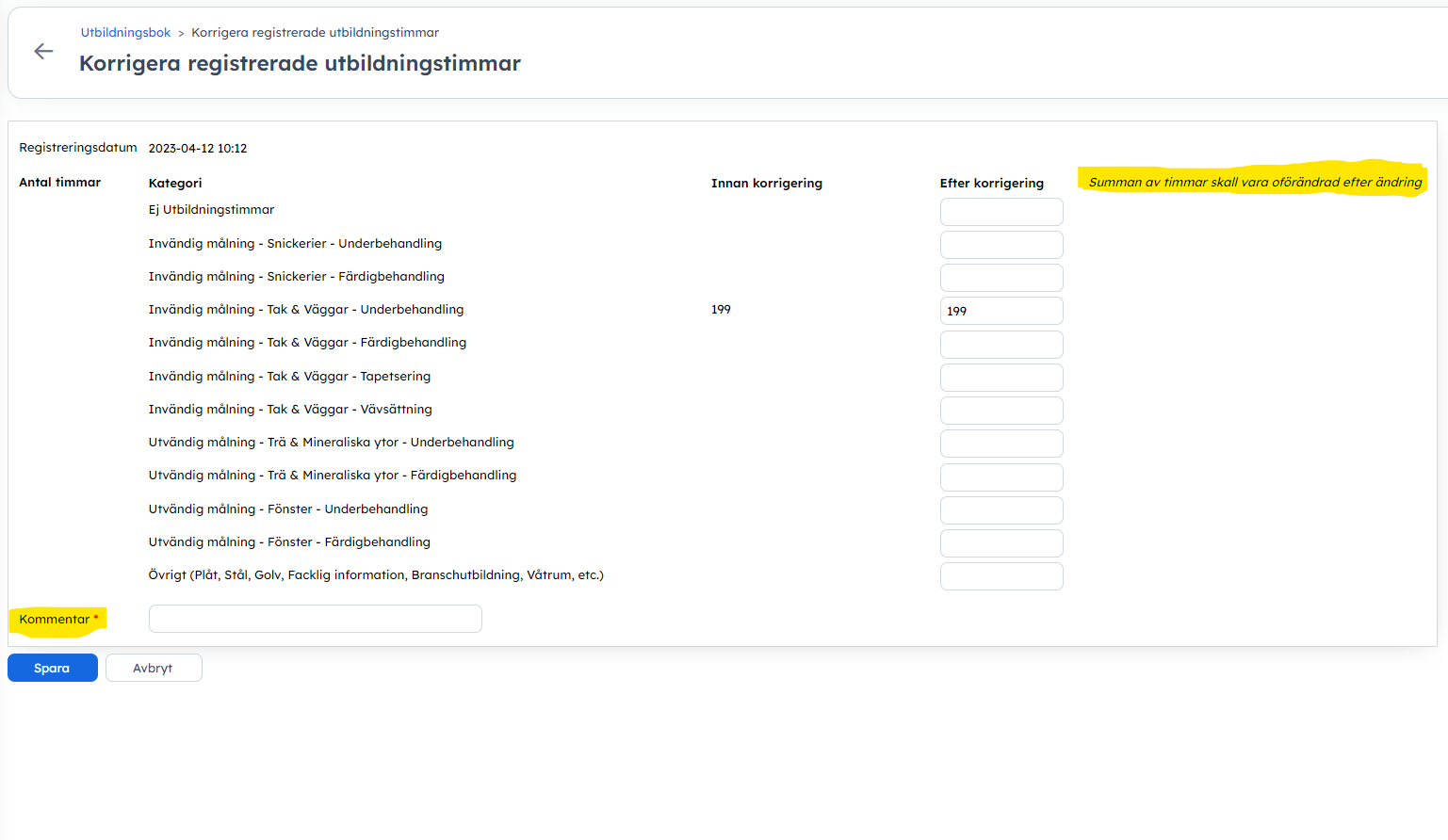Edit the field containing 199
Viewport: 1448px width, 840px height.
point(1001,311)
